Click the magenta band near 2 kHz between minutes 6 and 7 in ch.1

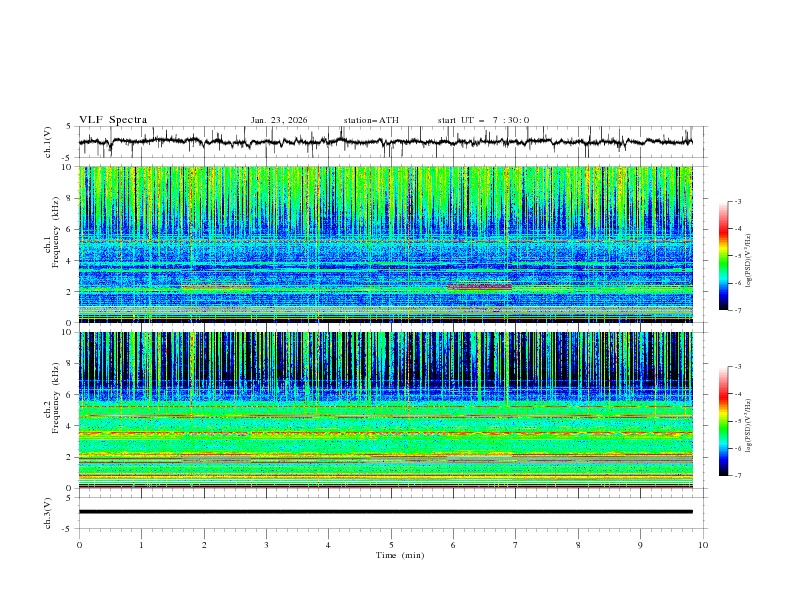pyautogui.click(x=479, y=287)
